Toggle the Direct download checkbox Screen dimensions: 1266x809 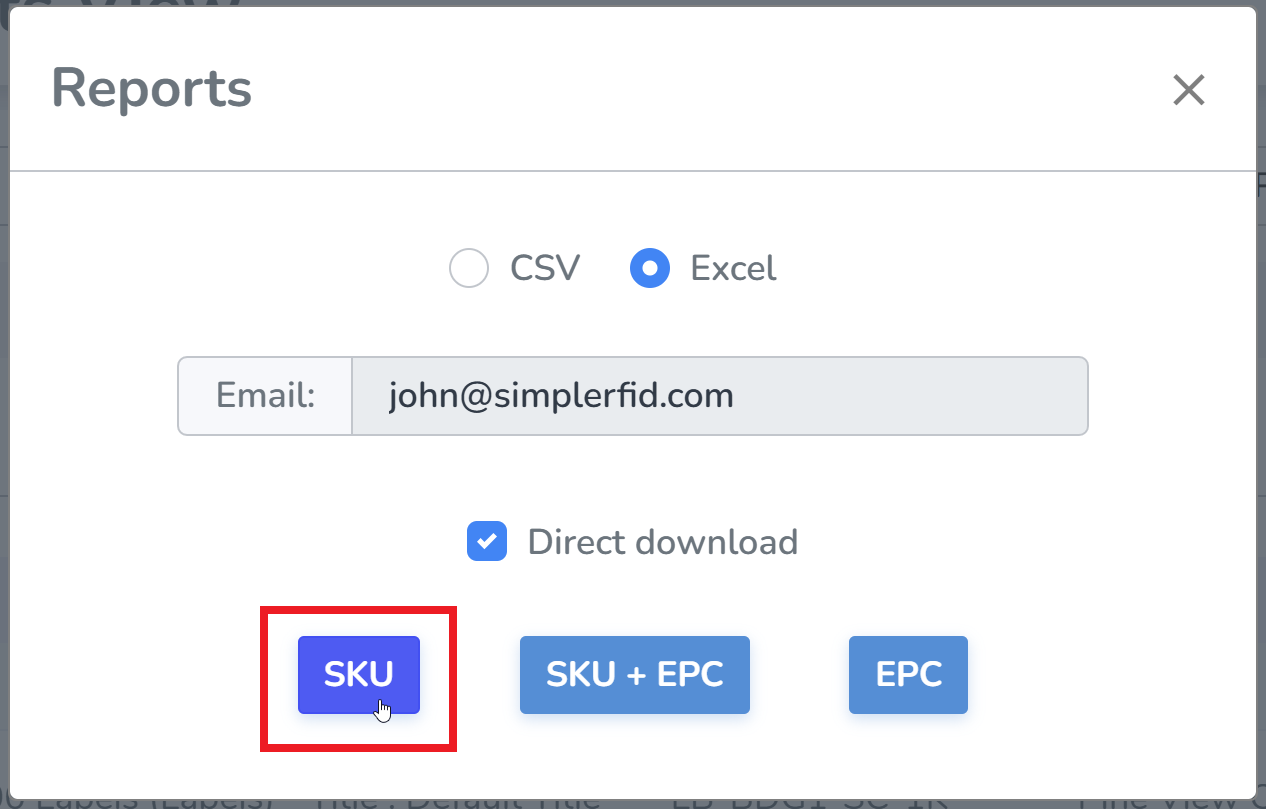(x=487, y=542)
